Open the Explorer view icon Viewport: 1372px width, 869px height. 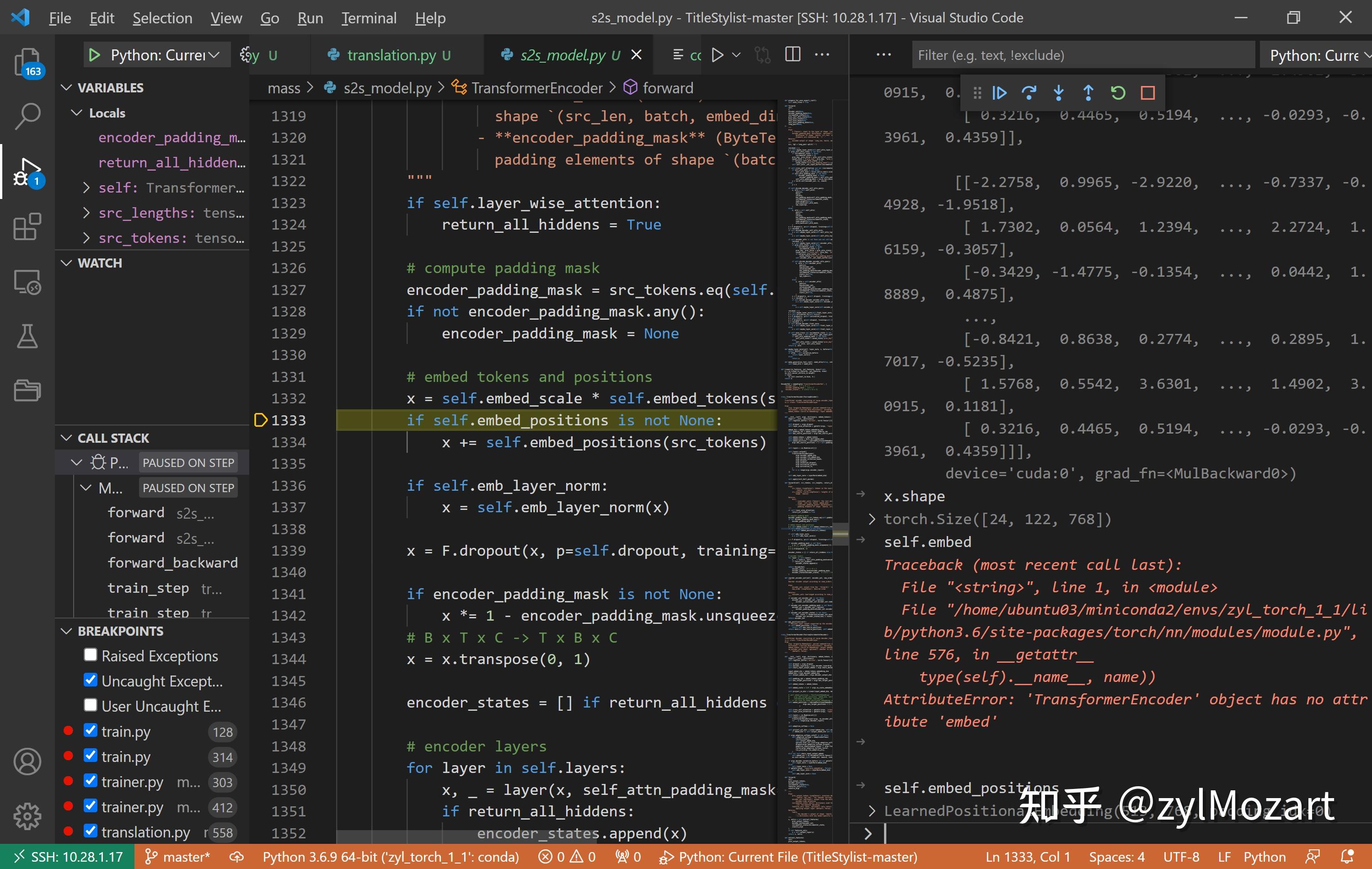(x=27, y=62)
